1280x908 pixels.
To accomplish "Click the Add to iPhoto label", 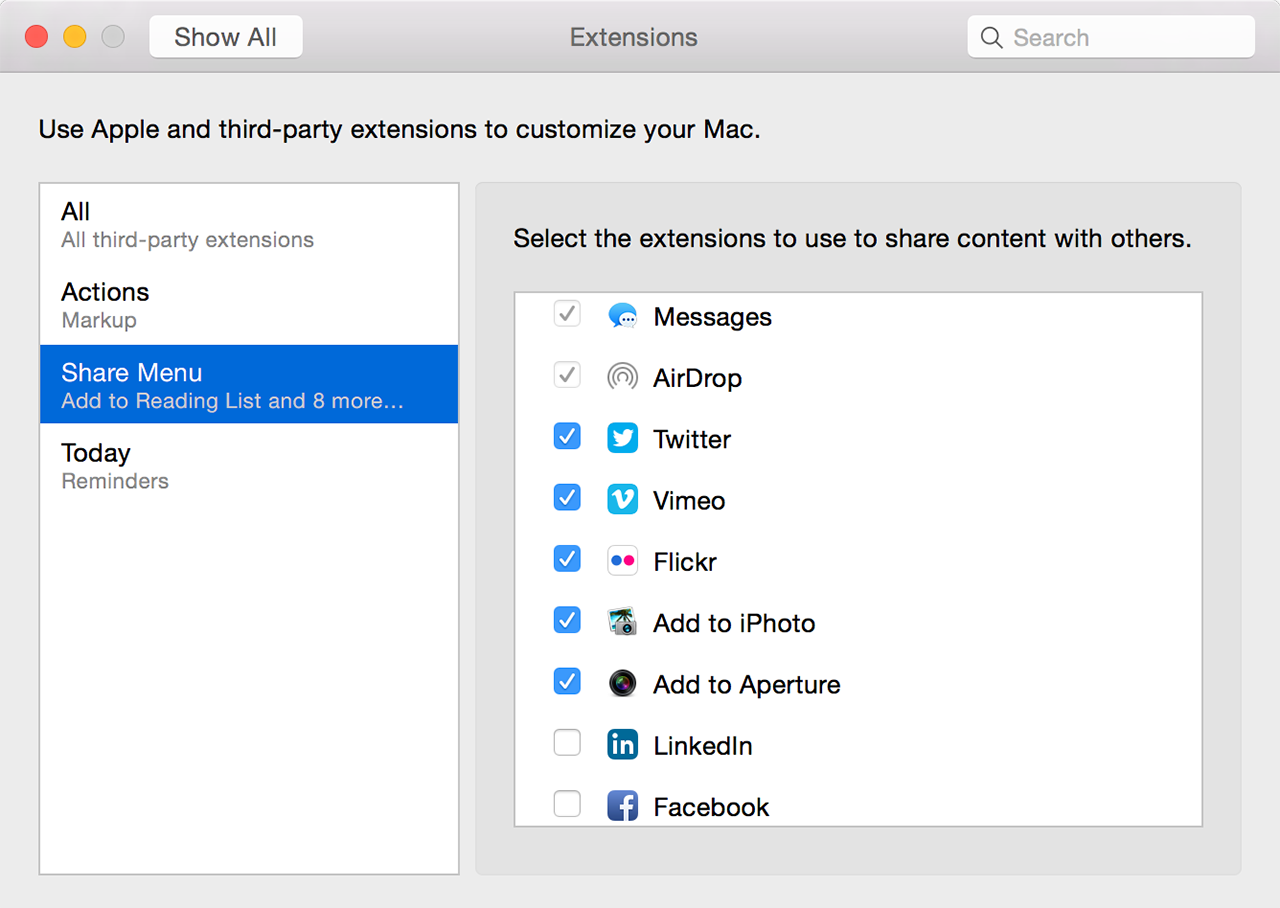I will click(x=734, y=623).
